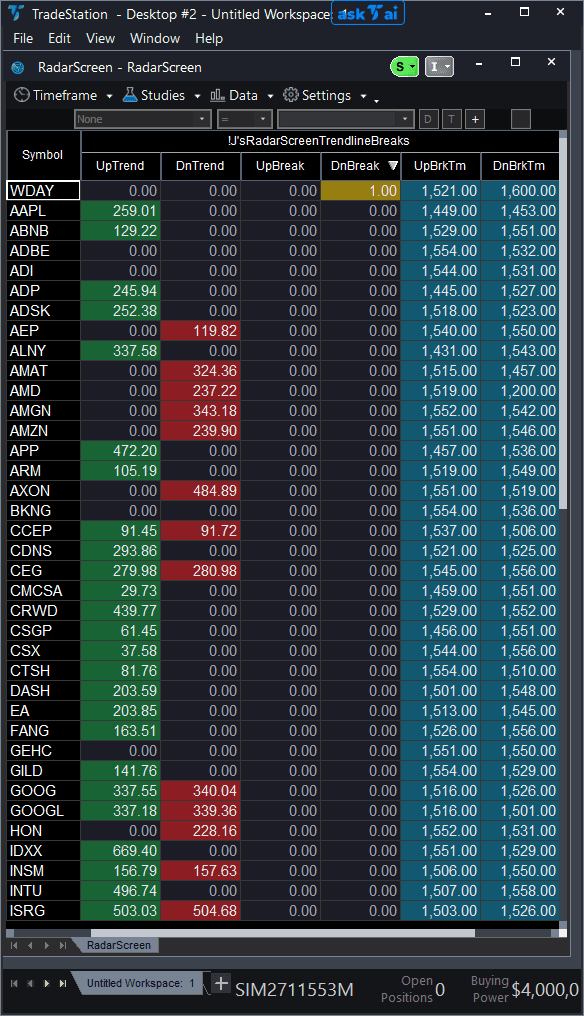Screen dimensions: 584x1016
Task: Open the Window menu
Action: point(155,38)
